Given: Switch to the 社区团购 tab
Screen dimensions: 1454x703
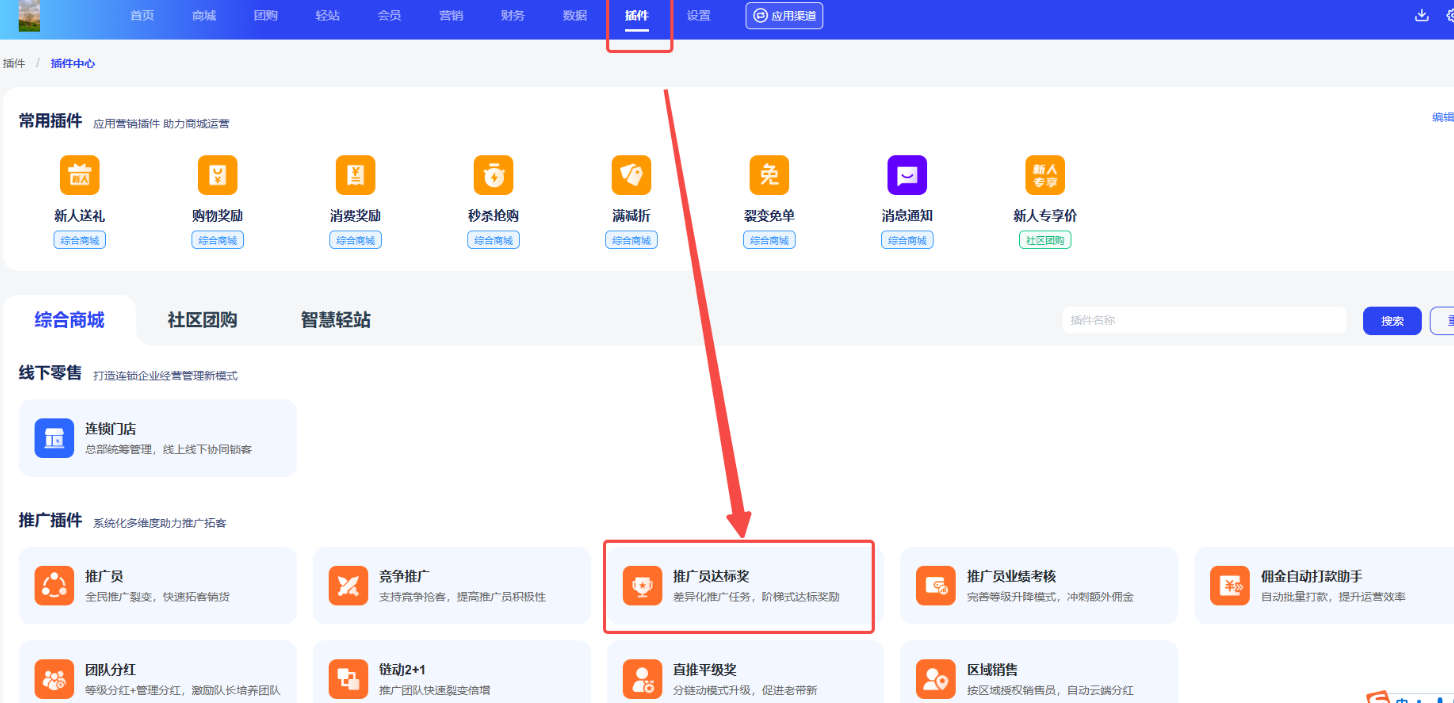Looking at the screenshot, I should (202, 320).
